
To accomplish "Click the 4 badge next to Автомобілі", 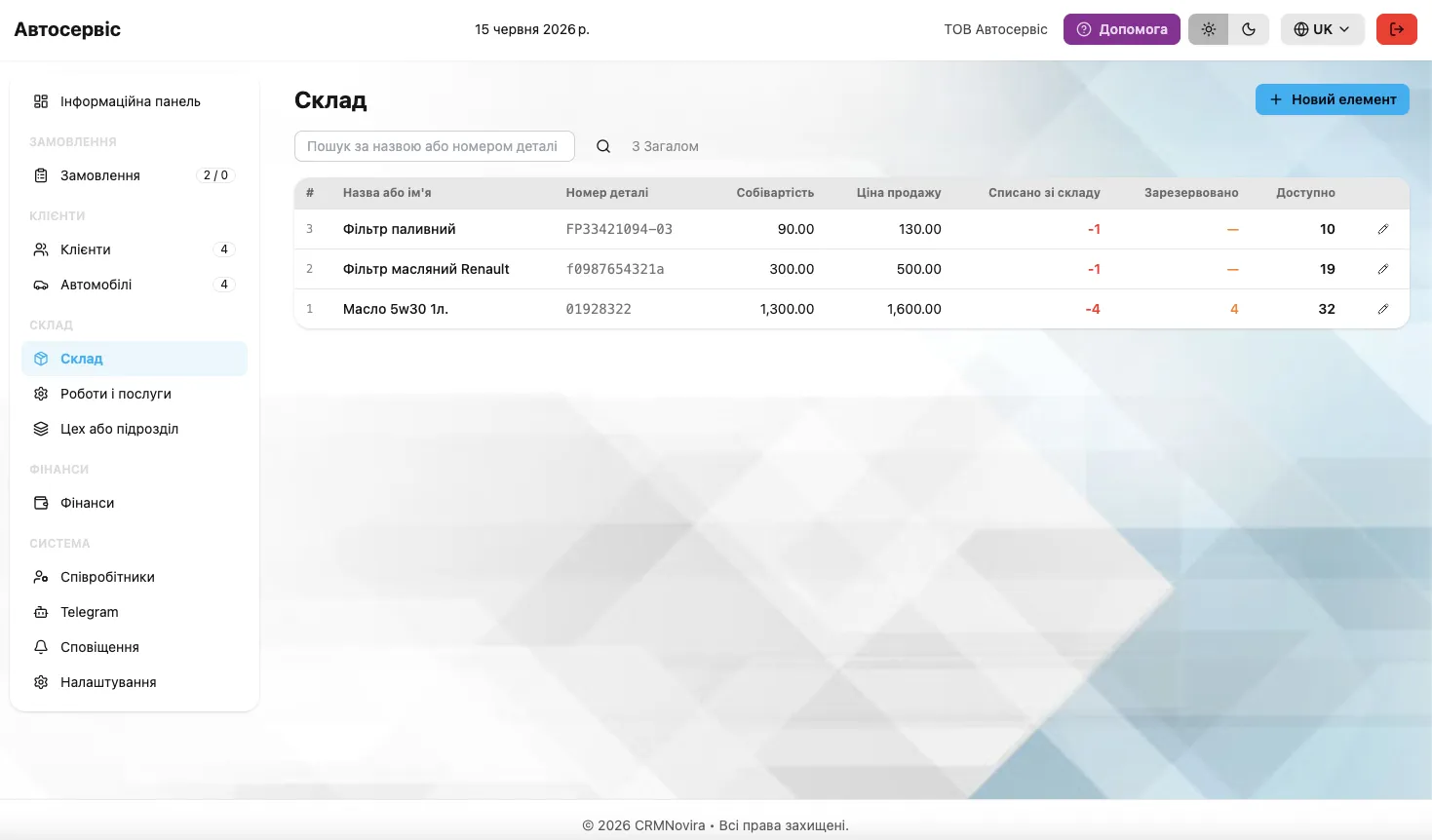I will click(224, 285).
